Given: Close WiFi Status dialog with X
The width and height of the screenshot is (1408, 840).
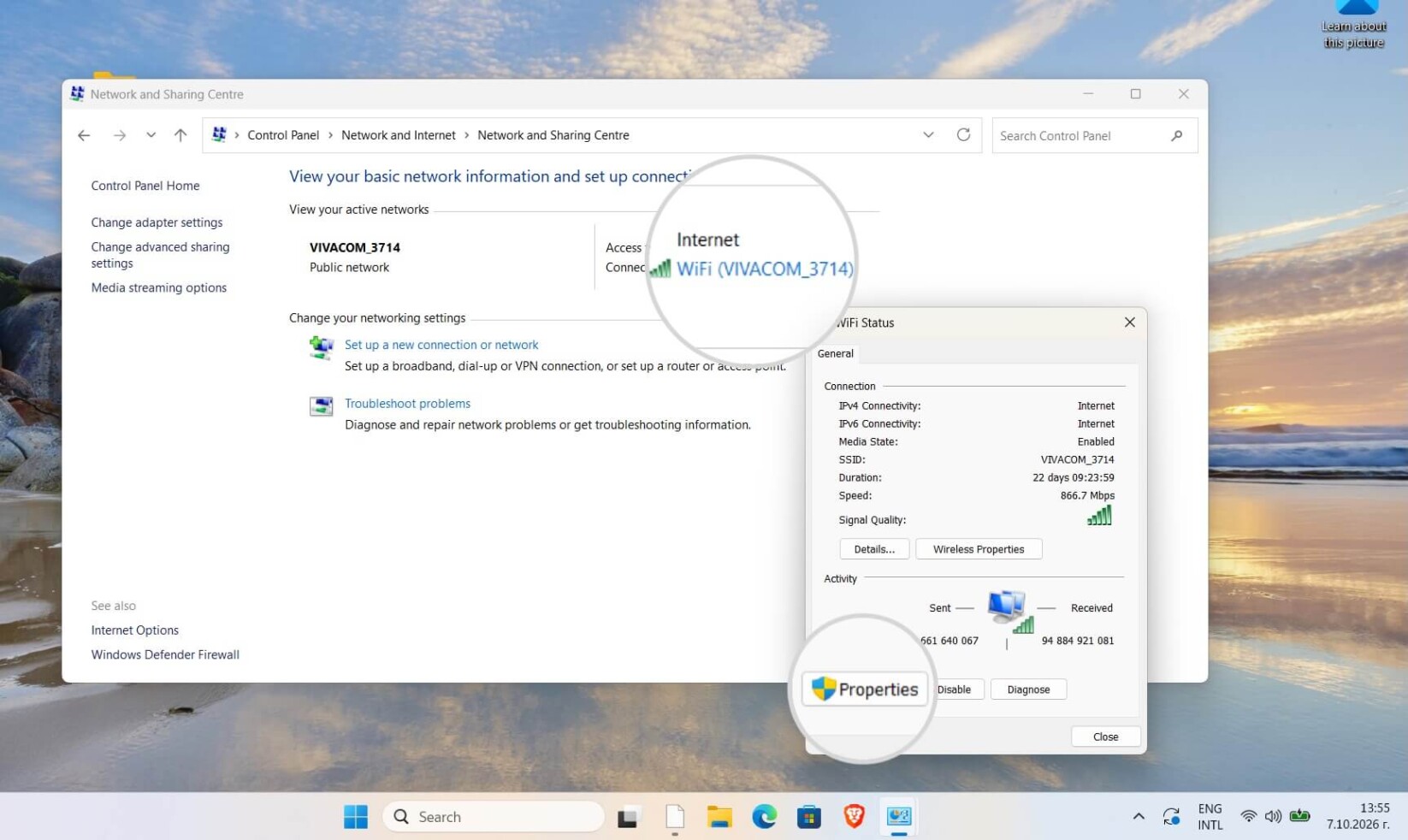Looking at the screenshot, I should point(1129,322).
